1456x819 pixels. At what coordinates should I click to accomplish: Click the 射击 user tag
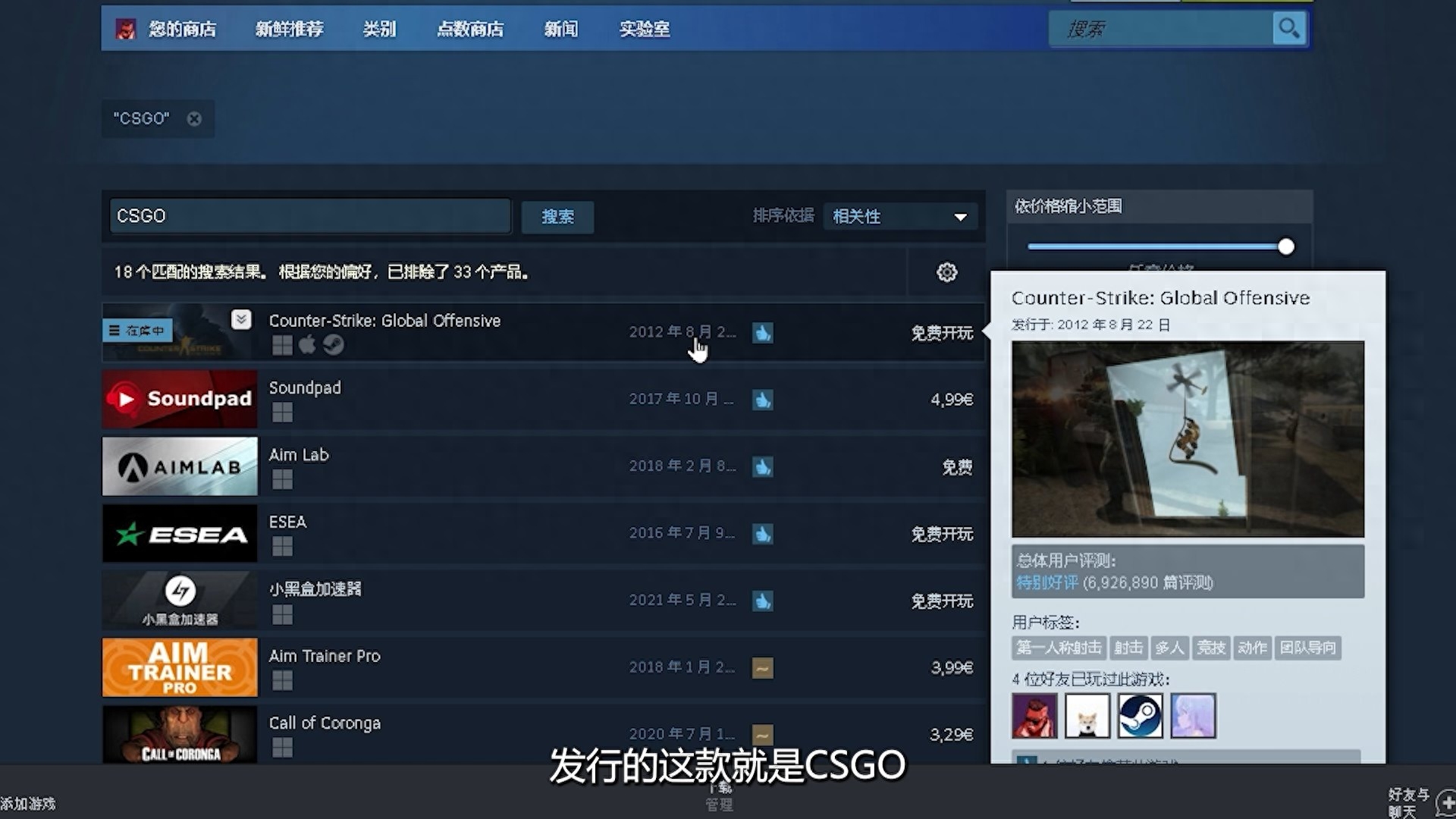(x=1128, y=648)
